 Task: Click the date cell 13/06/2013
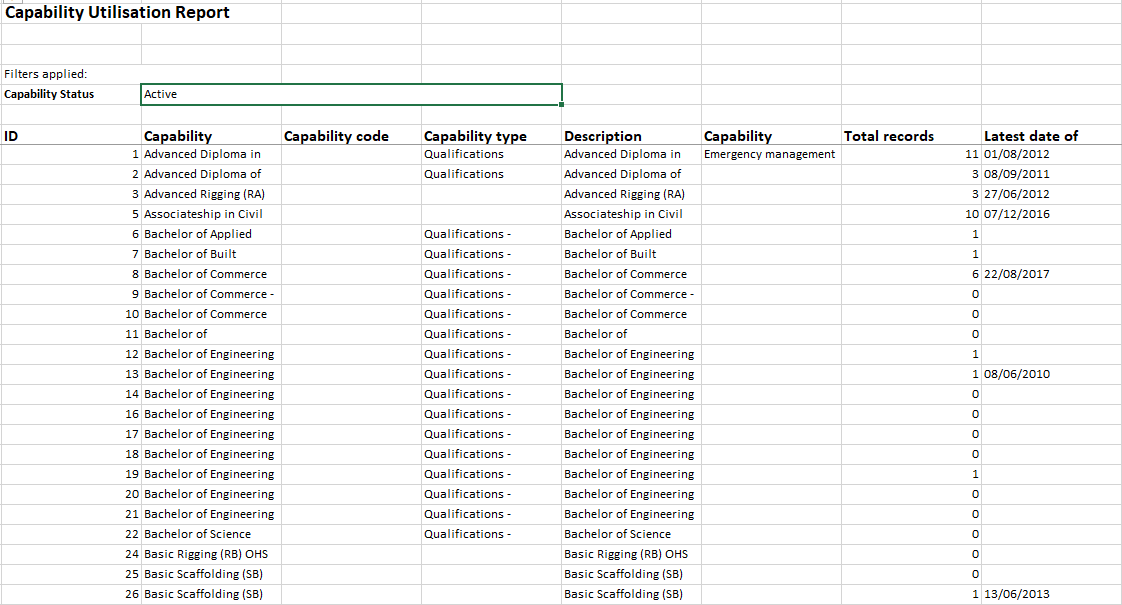click(x=1017, y=594)
